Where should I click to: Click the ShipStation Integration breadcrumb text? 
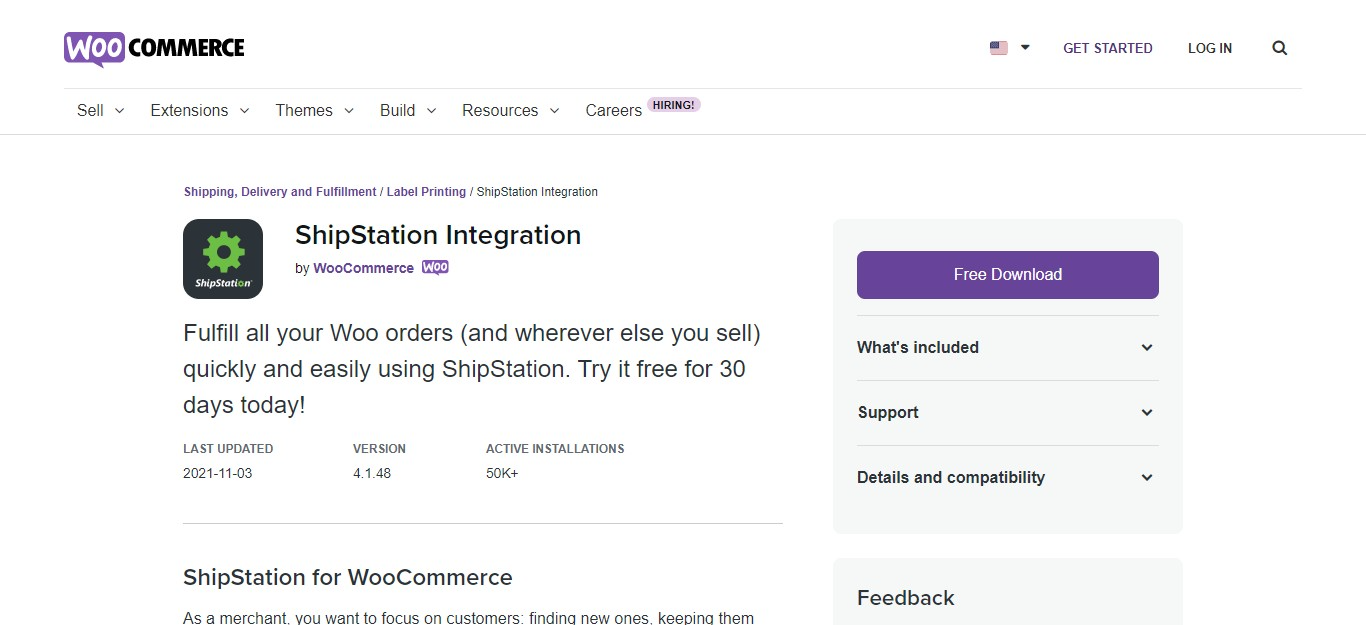click(x=537, y=192)
